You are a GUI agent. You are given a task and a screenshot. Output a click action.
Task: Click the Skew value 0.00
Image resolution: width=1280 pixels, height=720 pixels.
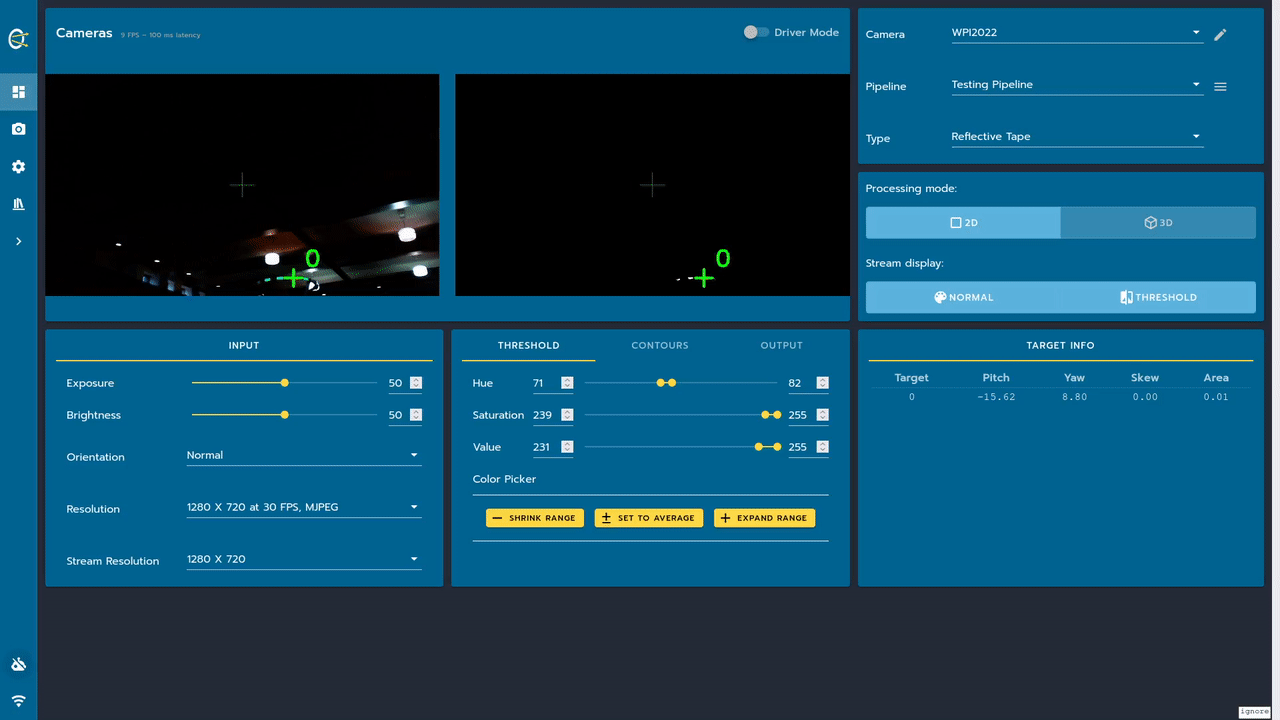pyautogui.click(x=1145, y=397)
